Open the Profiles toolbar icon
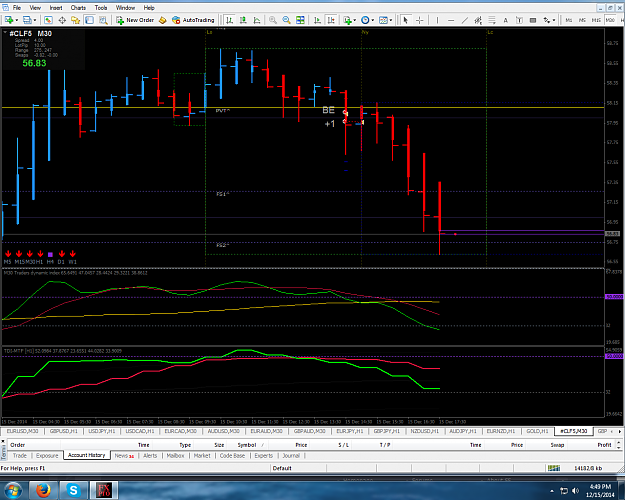The width and height of the screenshot is (625, 500). (27, 20)
